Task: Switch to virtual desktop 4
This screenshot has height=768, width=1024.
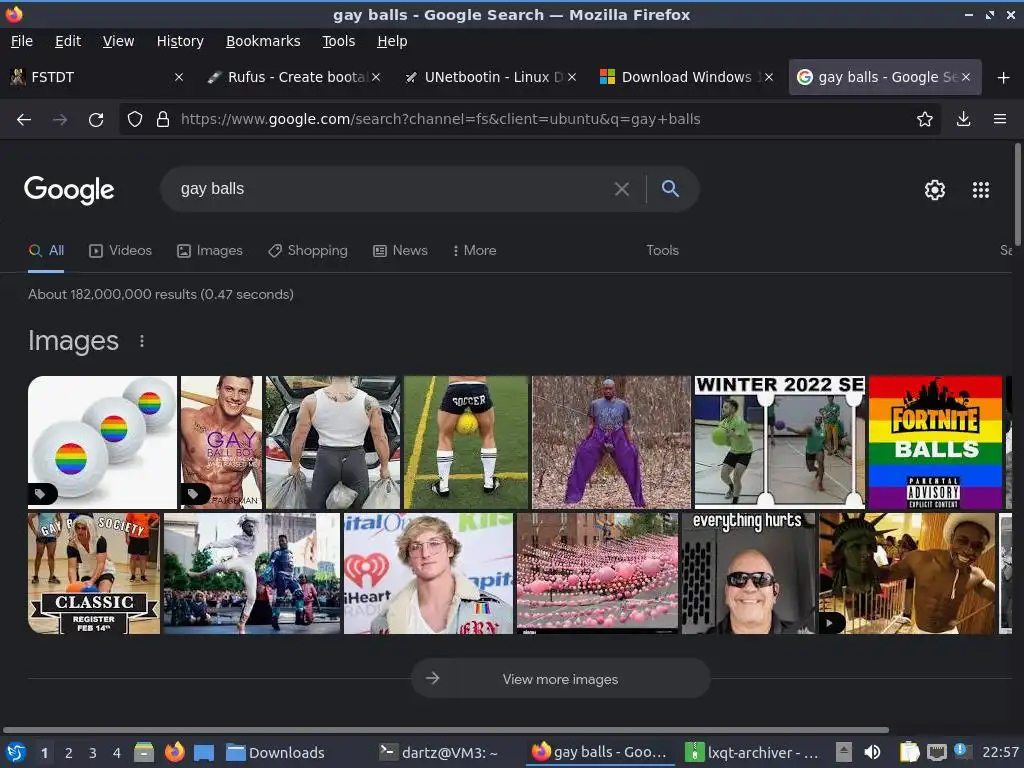Action: pyautogui.click(x=117, y=753)
